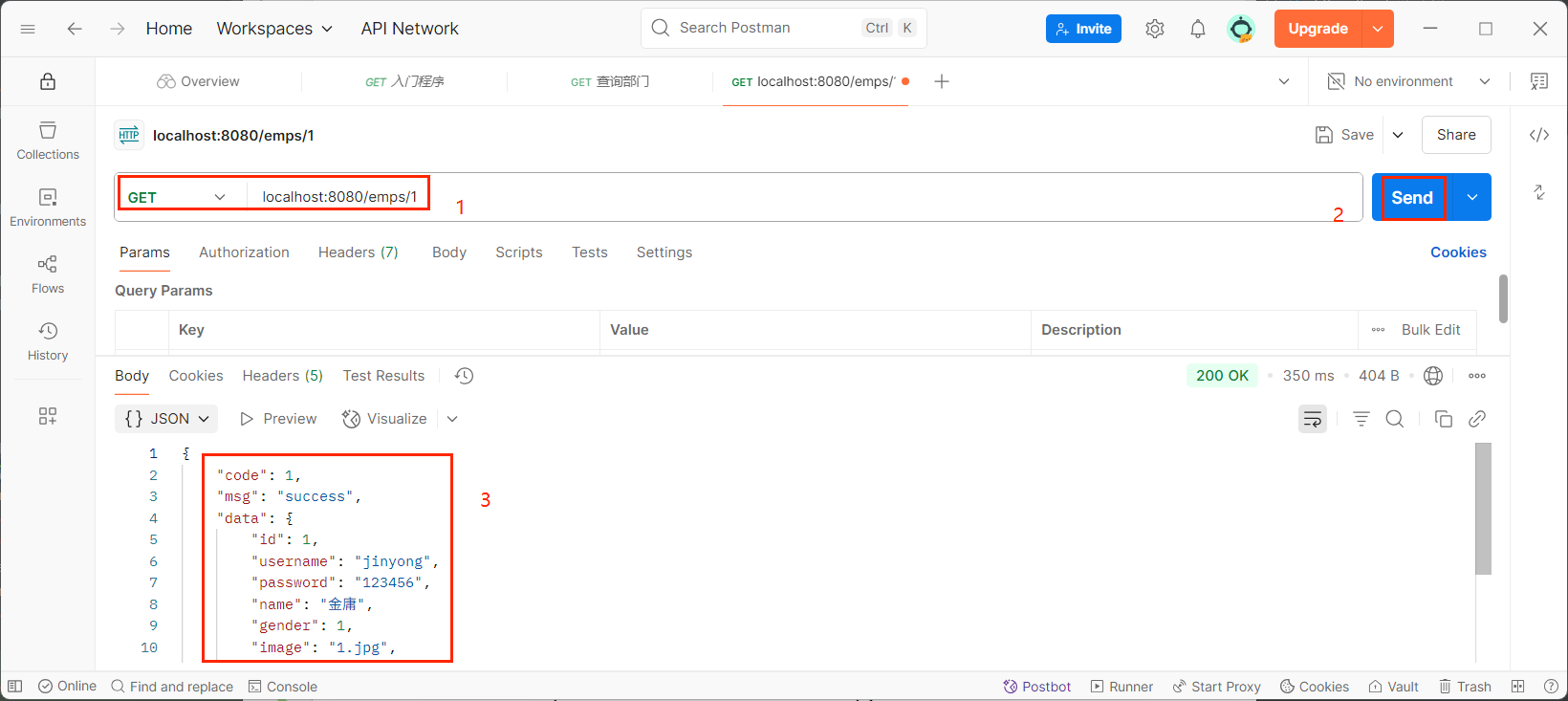
Task: Open the user avatar profile icon
Action: pos(1241,29)
